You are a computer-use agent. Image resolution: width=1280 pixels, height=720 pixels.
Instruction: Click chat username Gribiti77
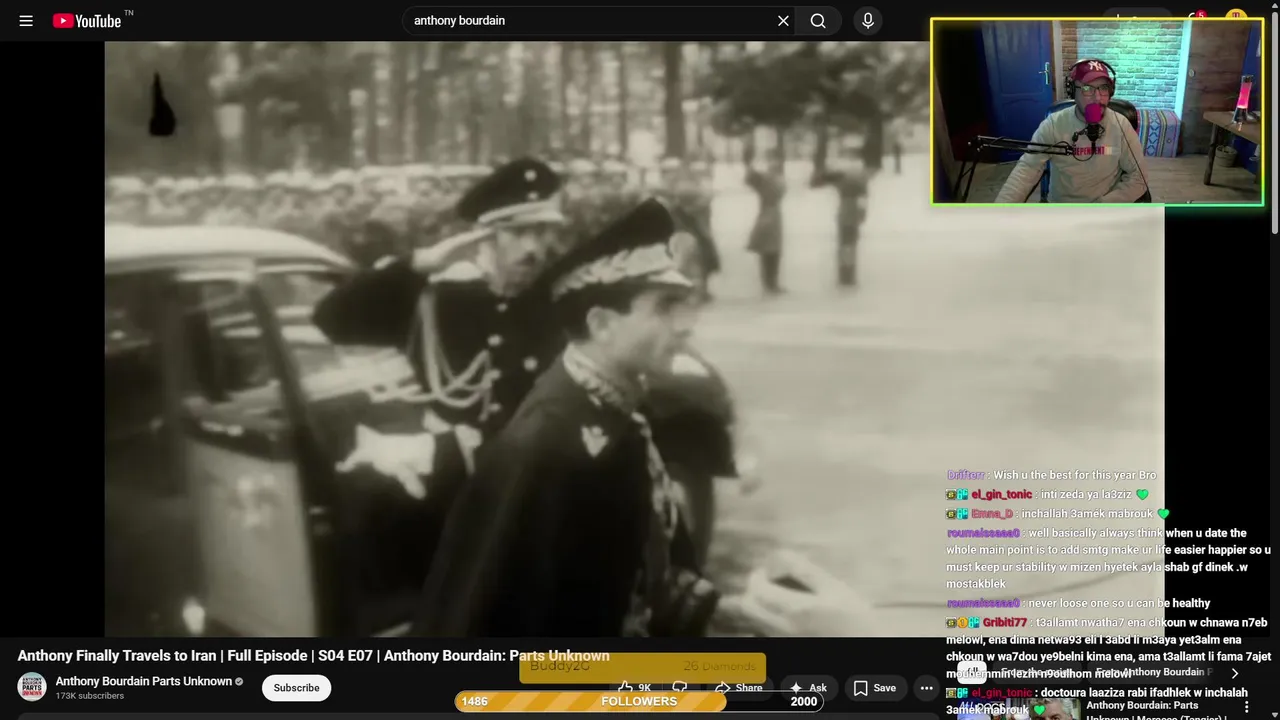tap(1004, 622)
